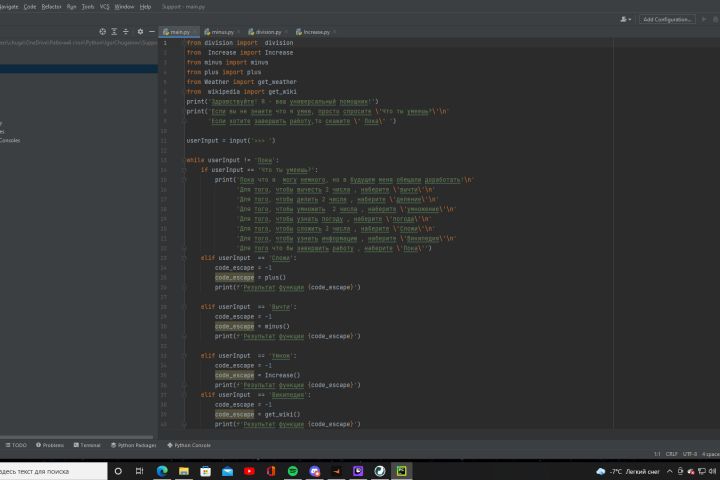Open the Run menu
The width and height of the screenshot is (720, 480).
[72, 6]
